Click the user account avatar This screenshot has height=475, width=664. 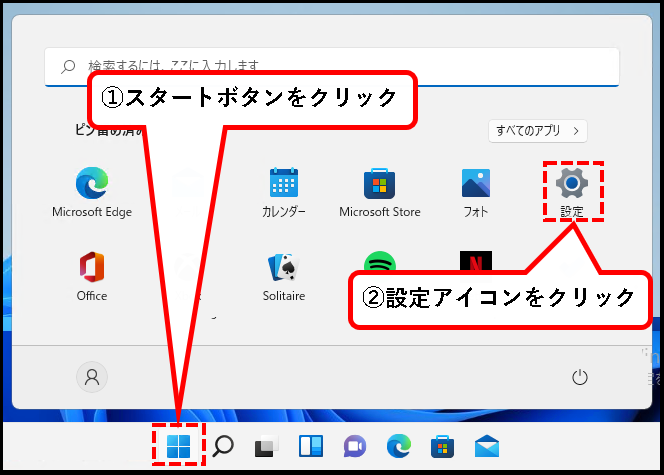(92, 377)
